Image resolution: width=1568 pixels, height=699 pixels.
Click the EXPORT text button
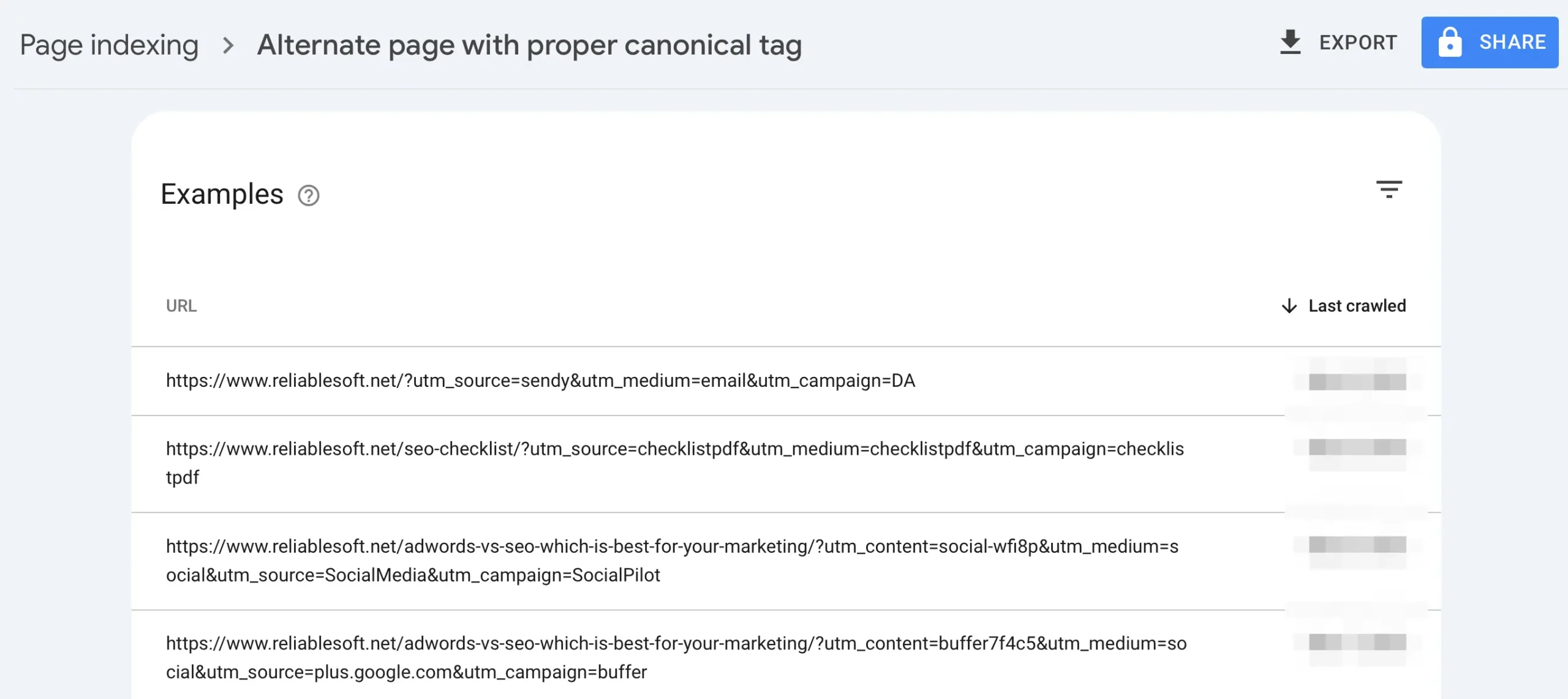(1358, 42)
